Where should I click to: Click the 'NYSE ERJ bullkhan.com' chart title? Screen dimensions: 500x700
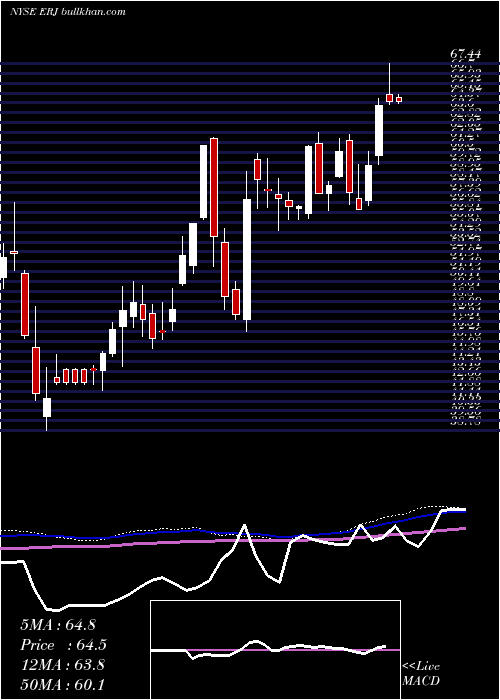point(67,12)
